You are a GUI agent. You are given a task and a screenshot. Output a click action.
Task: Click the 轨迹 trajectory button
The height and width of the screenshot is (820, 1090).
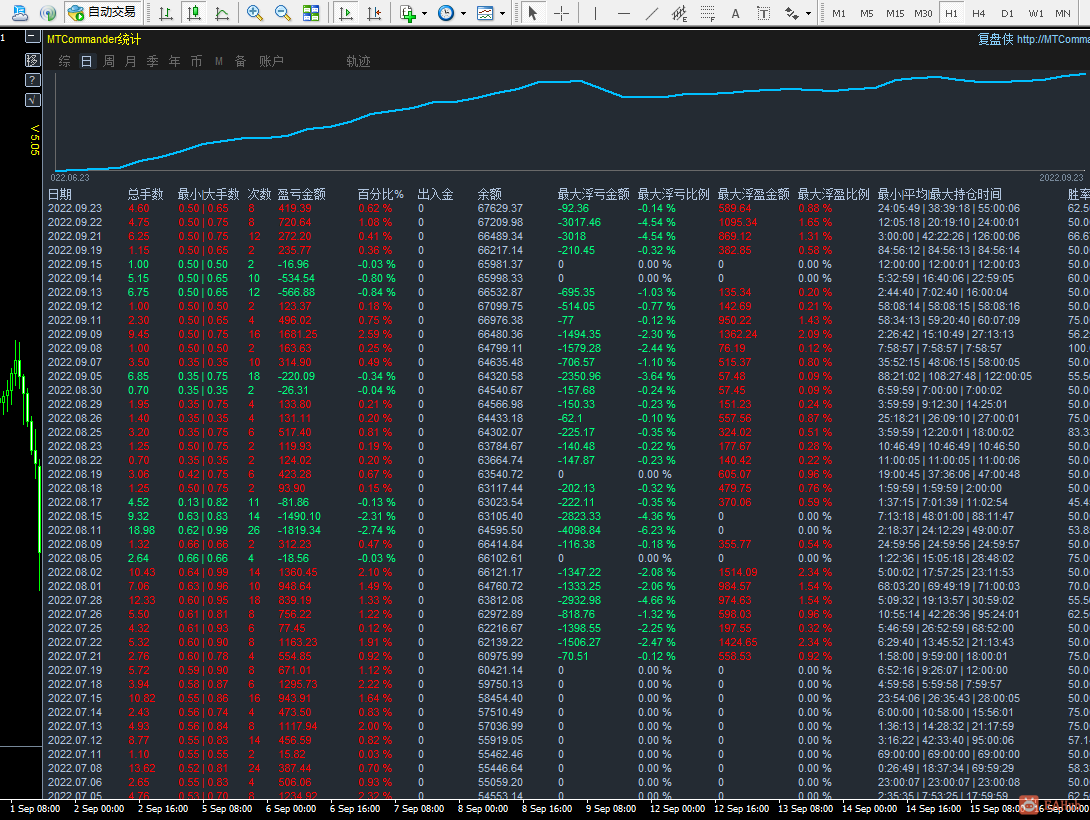tap(358, 61)
